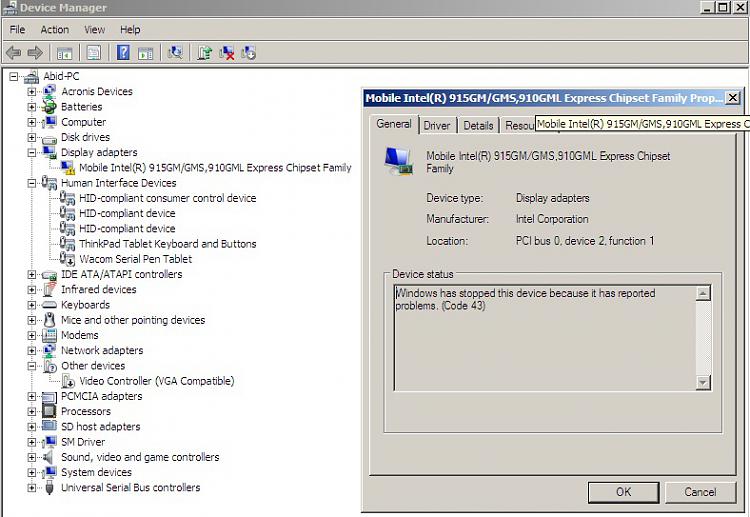The width and height of the screenshot is (750, 517).
Task: Click the Infrared devices category icon
Action: click(x=49, y=289)
